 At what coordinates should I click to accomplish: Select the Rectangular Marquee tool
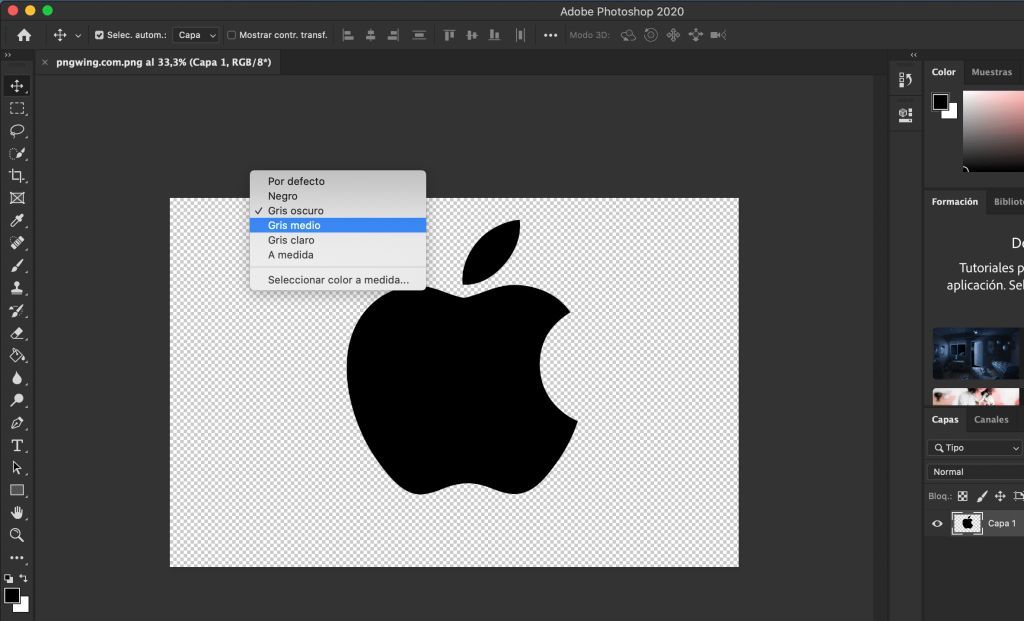(17, 108)
